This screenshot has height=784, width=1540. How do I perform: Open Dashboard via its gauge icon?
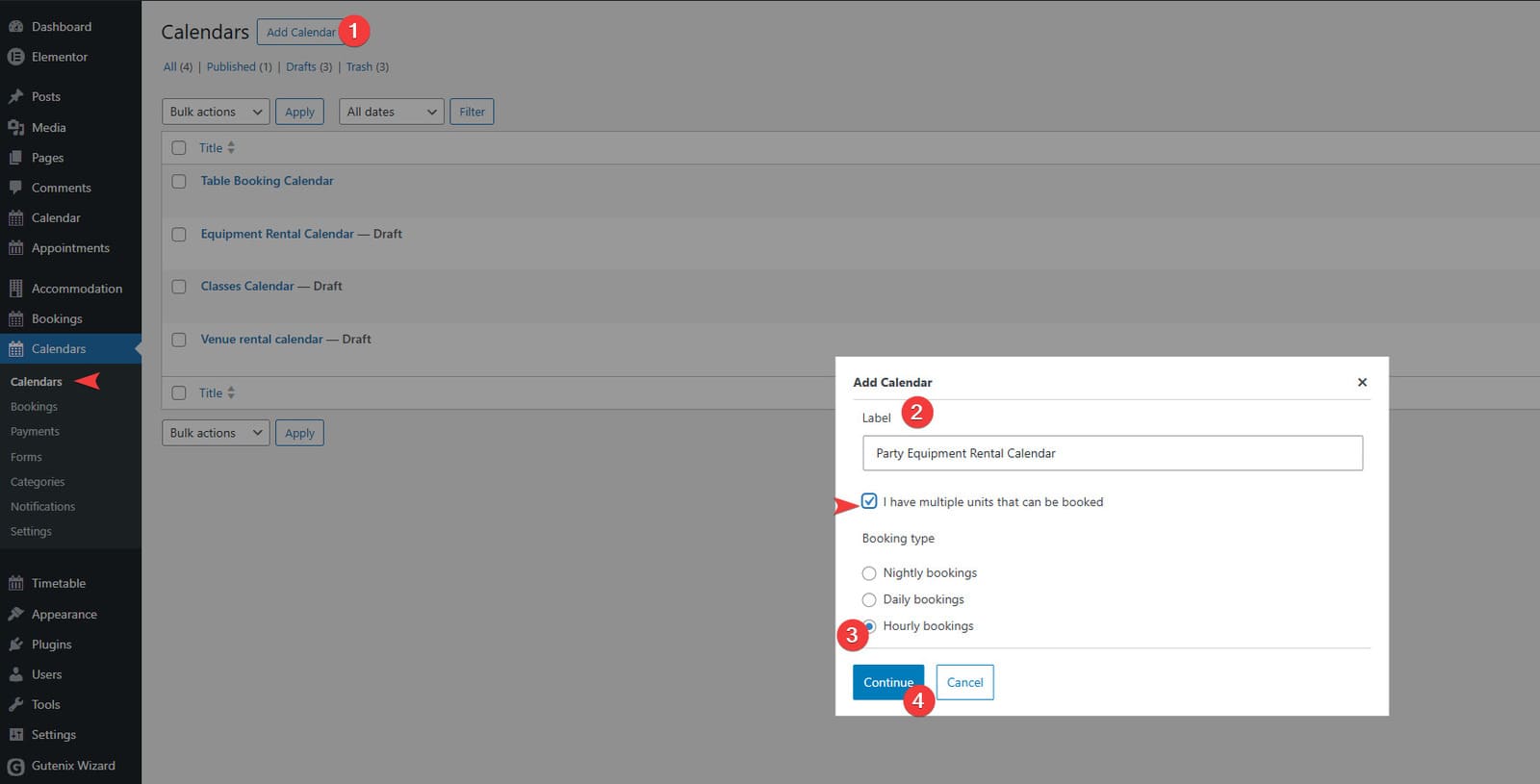click(x=15, y=27)
